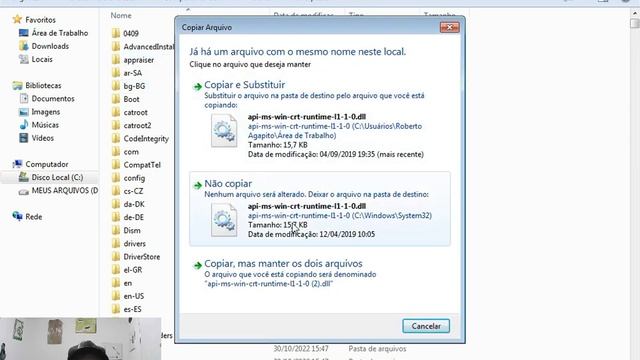
Task: Click the Disco Local (C:) drive icon
Action: [24, 177]
